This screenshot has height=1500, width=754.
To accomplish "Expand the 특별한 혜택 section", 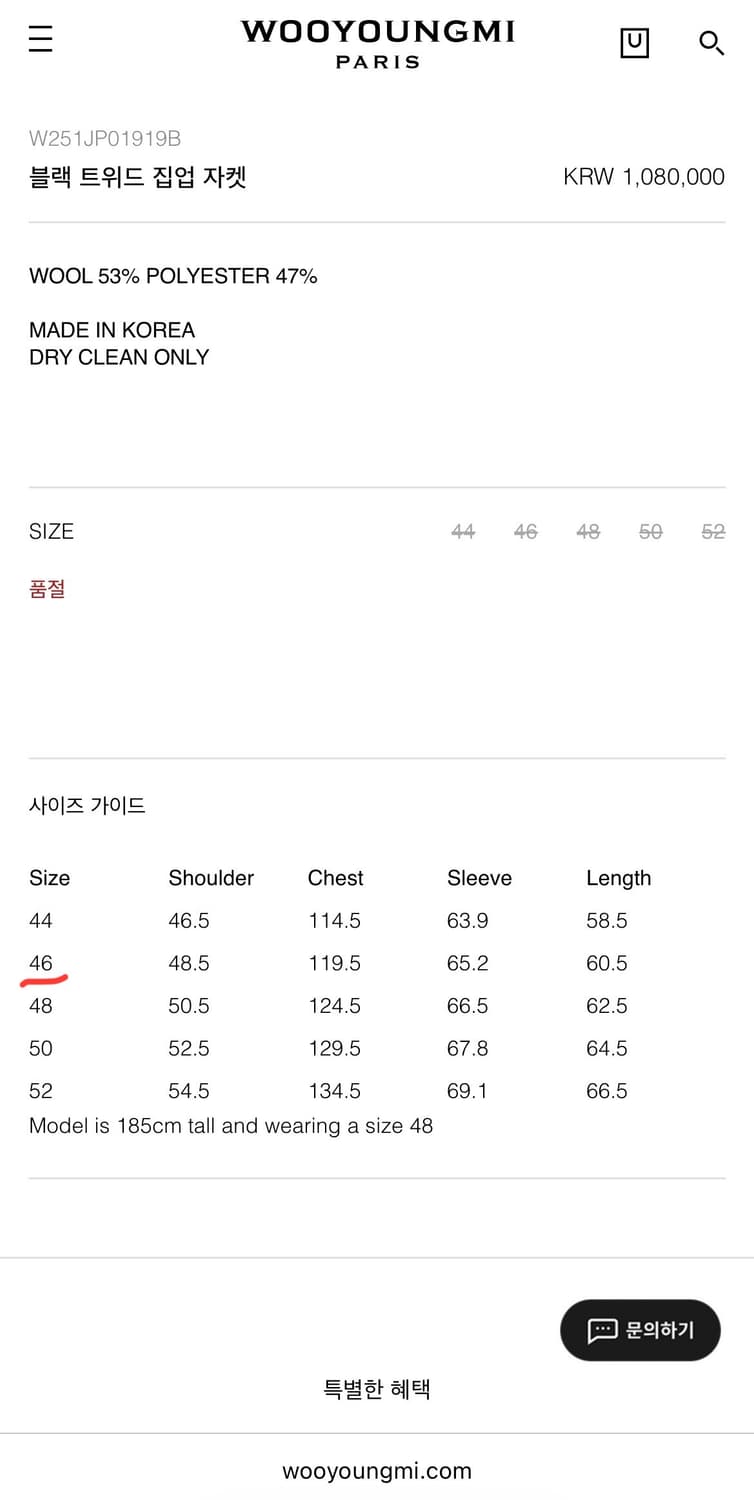I will [377, 1388].
